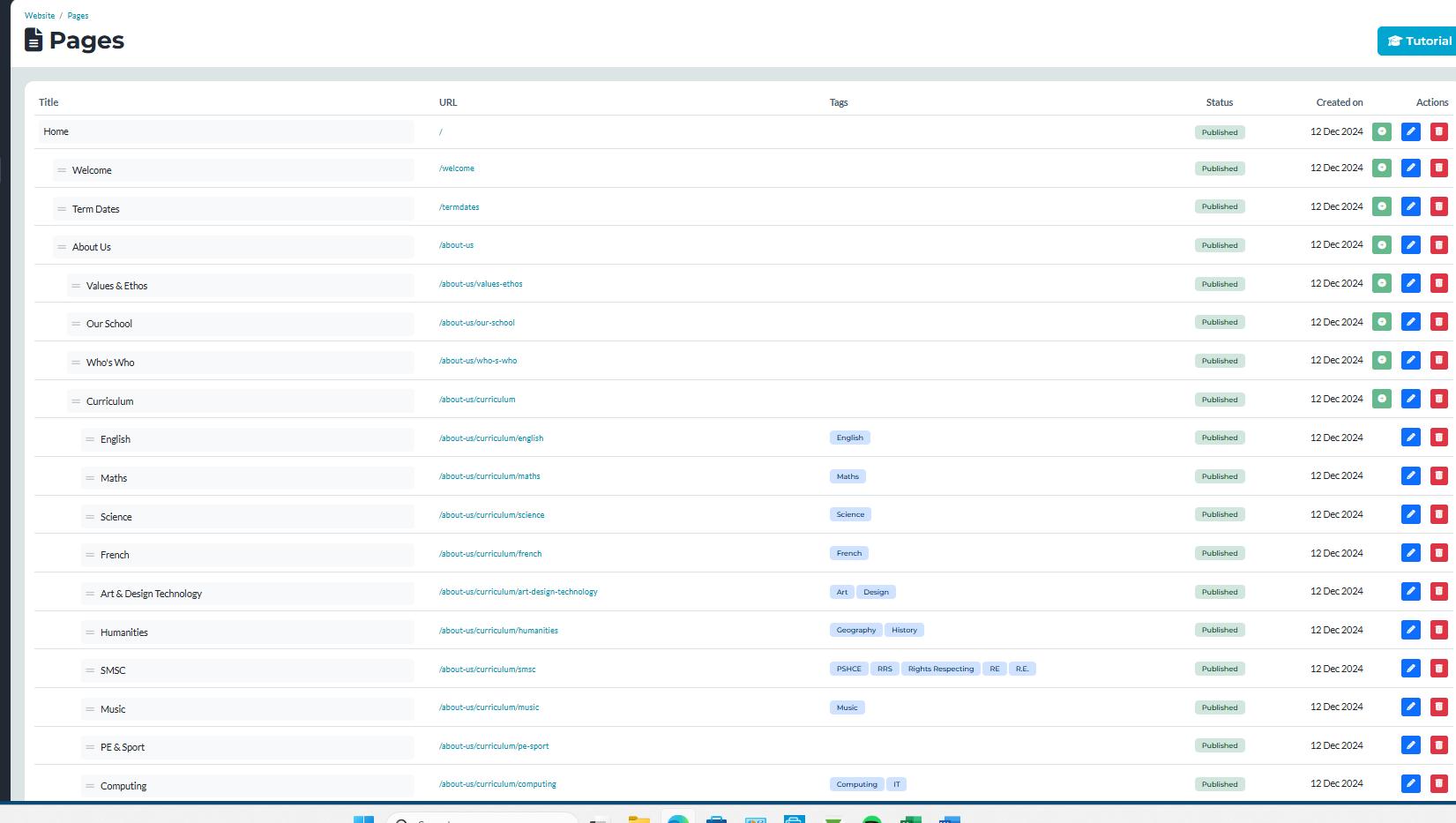Click the green add button in the Home row
This screenshot has width=1456, height=823.
[1382, 131]
